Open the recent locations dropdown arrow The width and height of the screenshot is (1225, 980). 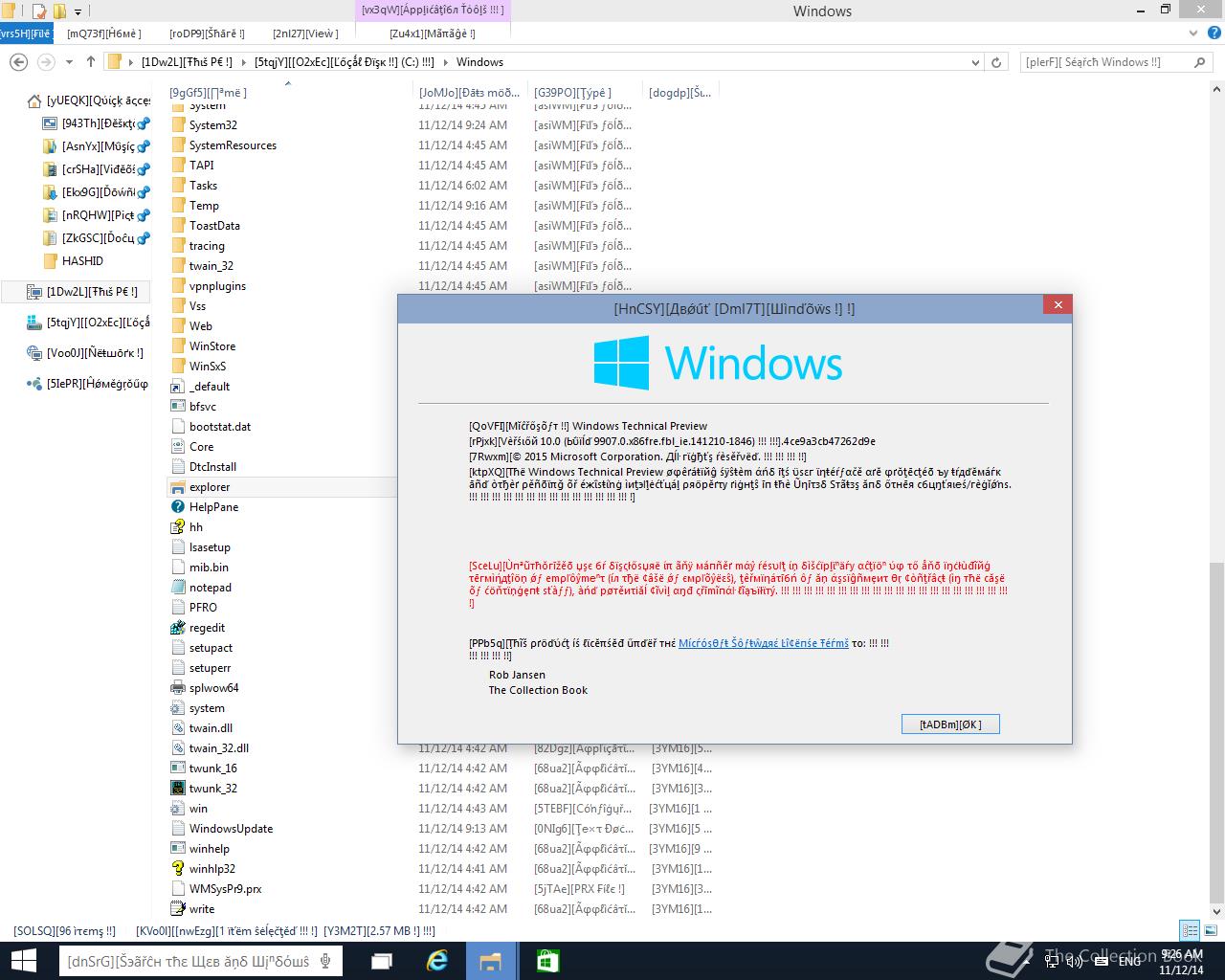click(69, 62)
